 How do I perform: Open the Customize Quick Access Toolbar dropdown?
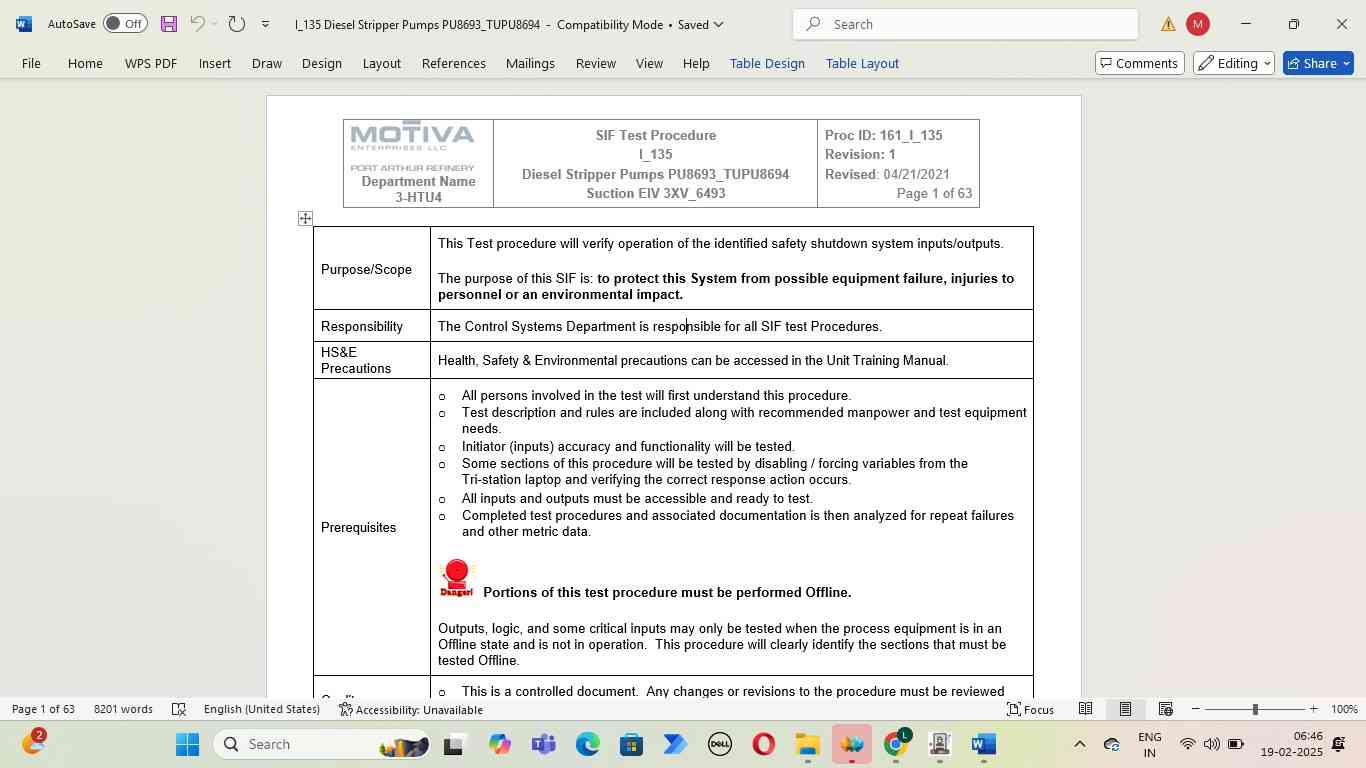265,24
